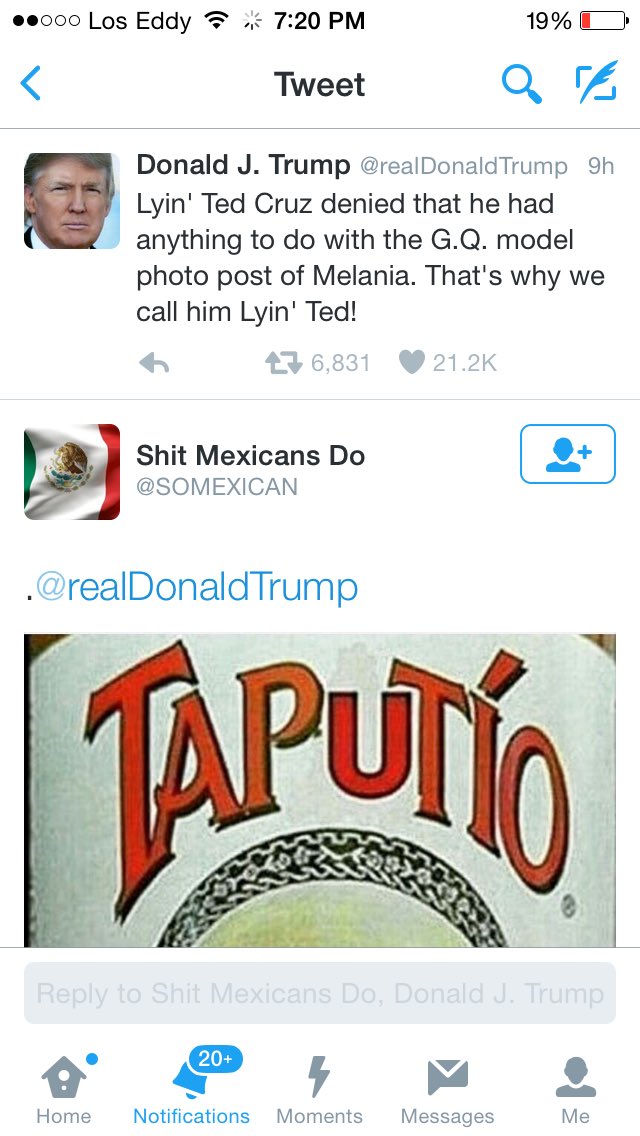640x1136 pixels.
Task: Tap the compose tweet feather icon
Action: [x=596, y=81]
